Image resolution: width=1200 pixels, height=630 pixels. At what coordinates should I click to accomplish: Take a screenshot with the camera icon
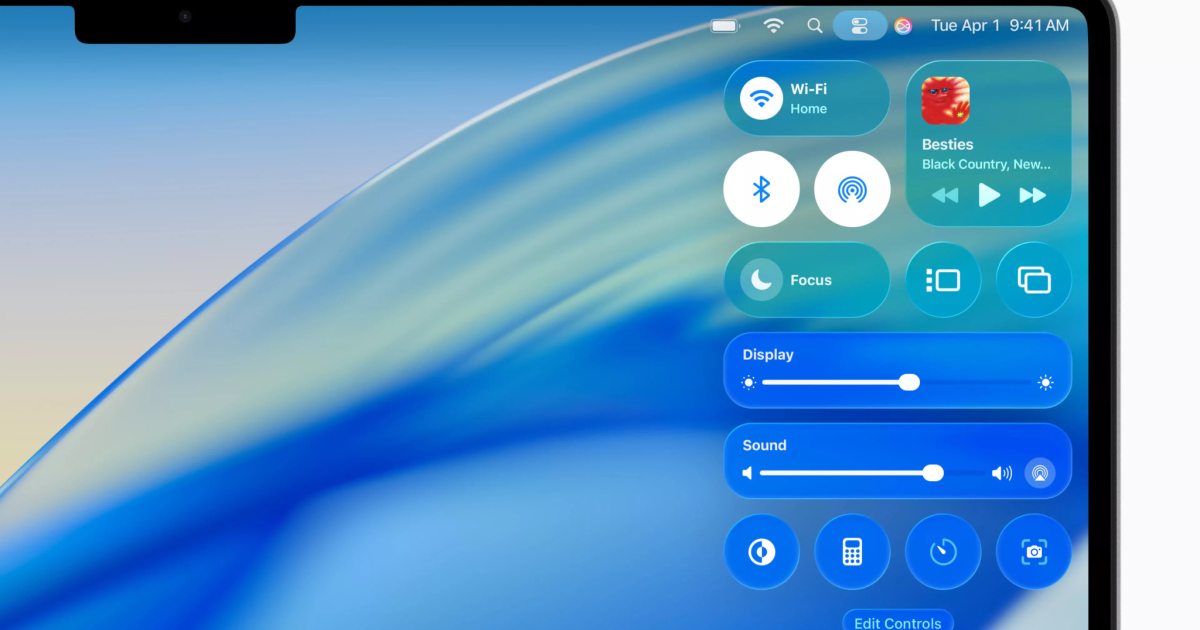click(1033, 552)
